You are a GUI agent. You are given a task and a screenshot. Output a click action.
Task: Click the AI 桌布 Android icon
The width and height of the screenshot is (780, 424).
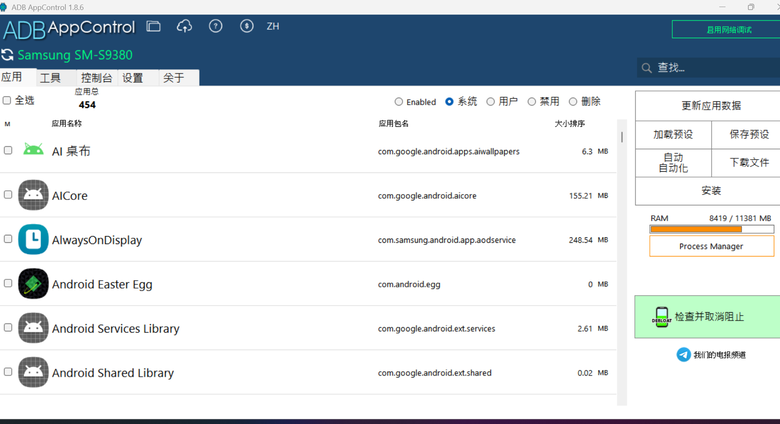pyautogui.click(x=33, y=150)
